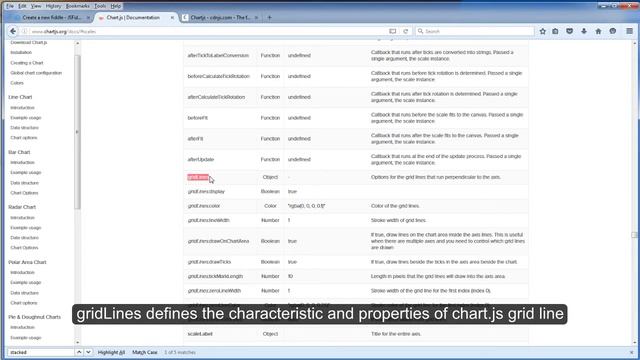Click sidebar scrollbar up arrow
The width and height of the screenshot is (640, 360).
pyautogui.click(x=78, y=43)
